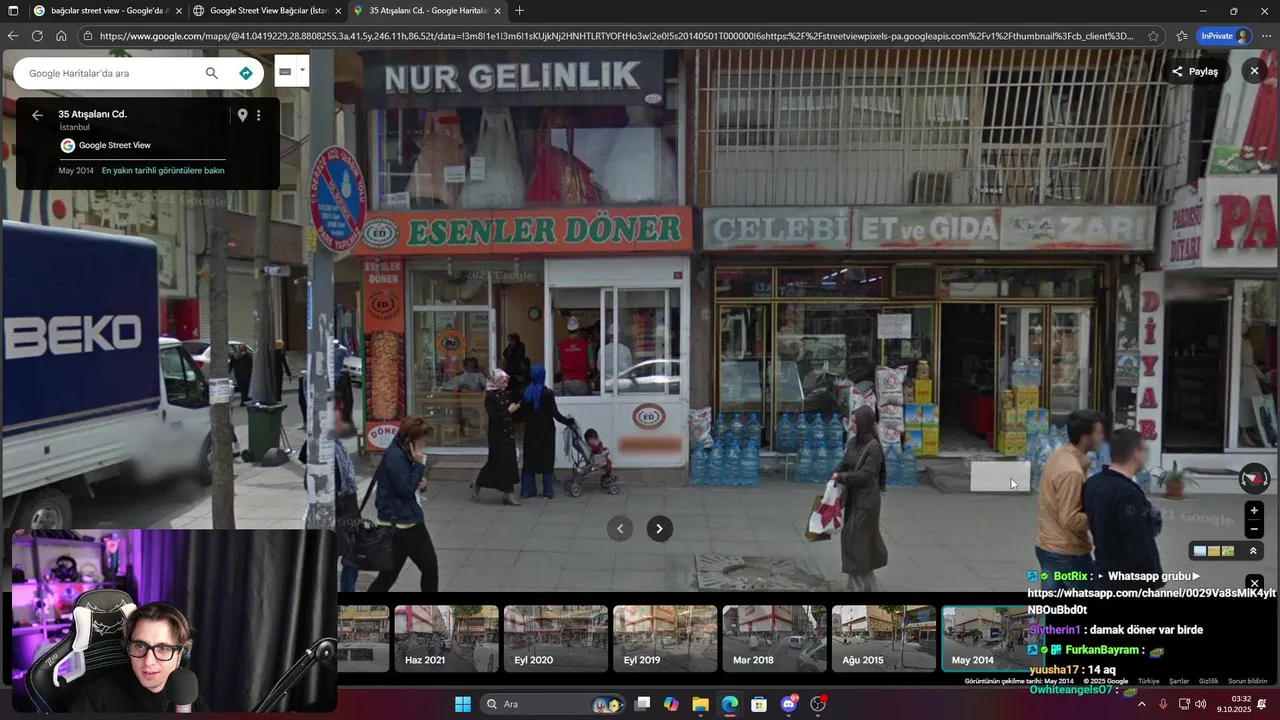Screen dimensions: 1280x720
Task: Open the Gizlilik footer link
Action: (x=1208, y=681)
